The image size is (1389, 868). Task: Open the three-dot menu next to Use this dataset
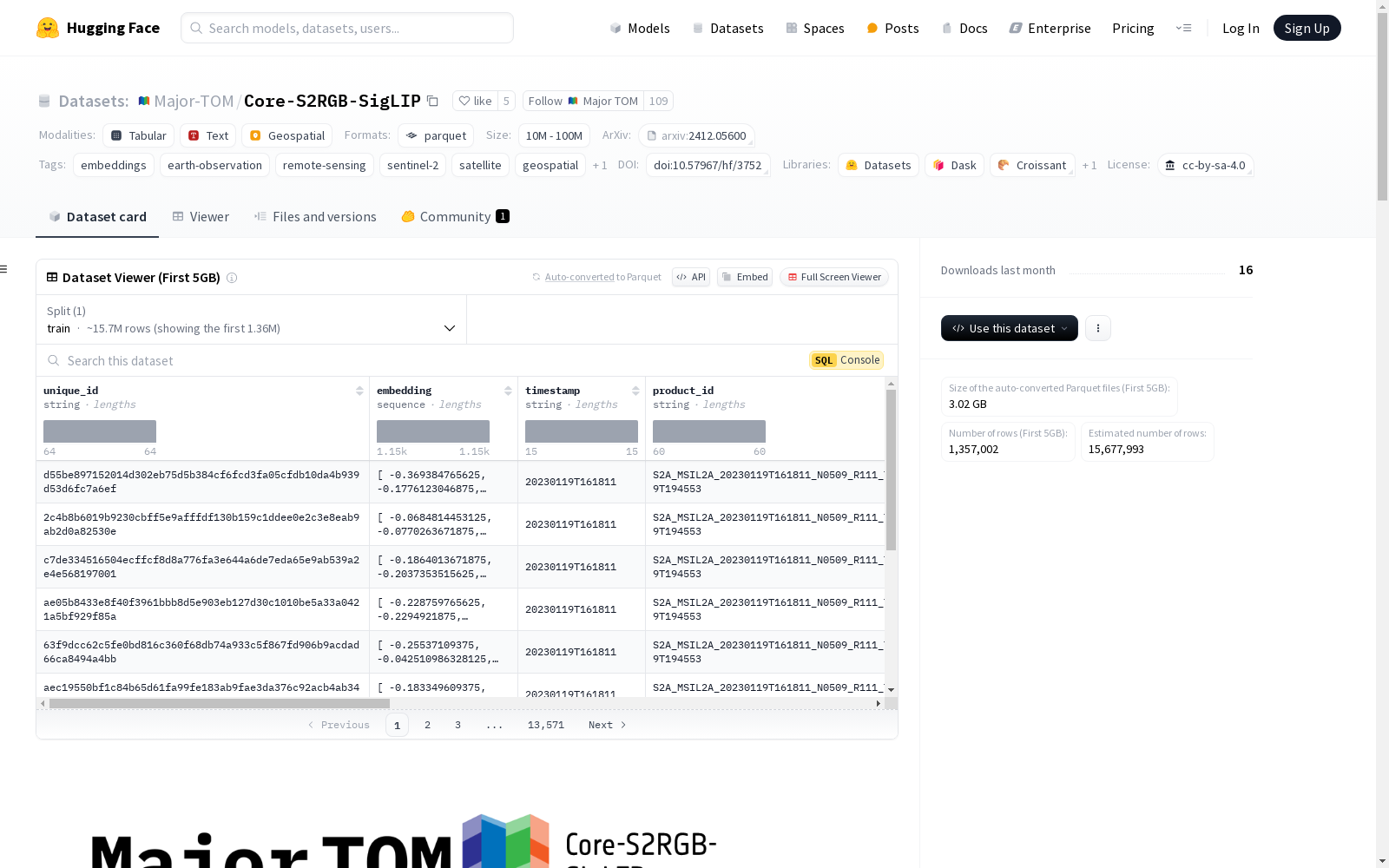tap(1098, 328)
